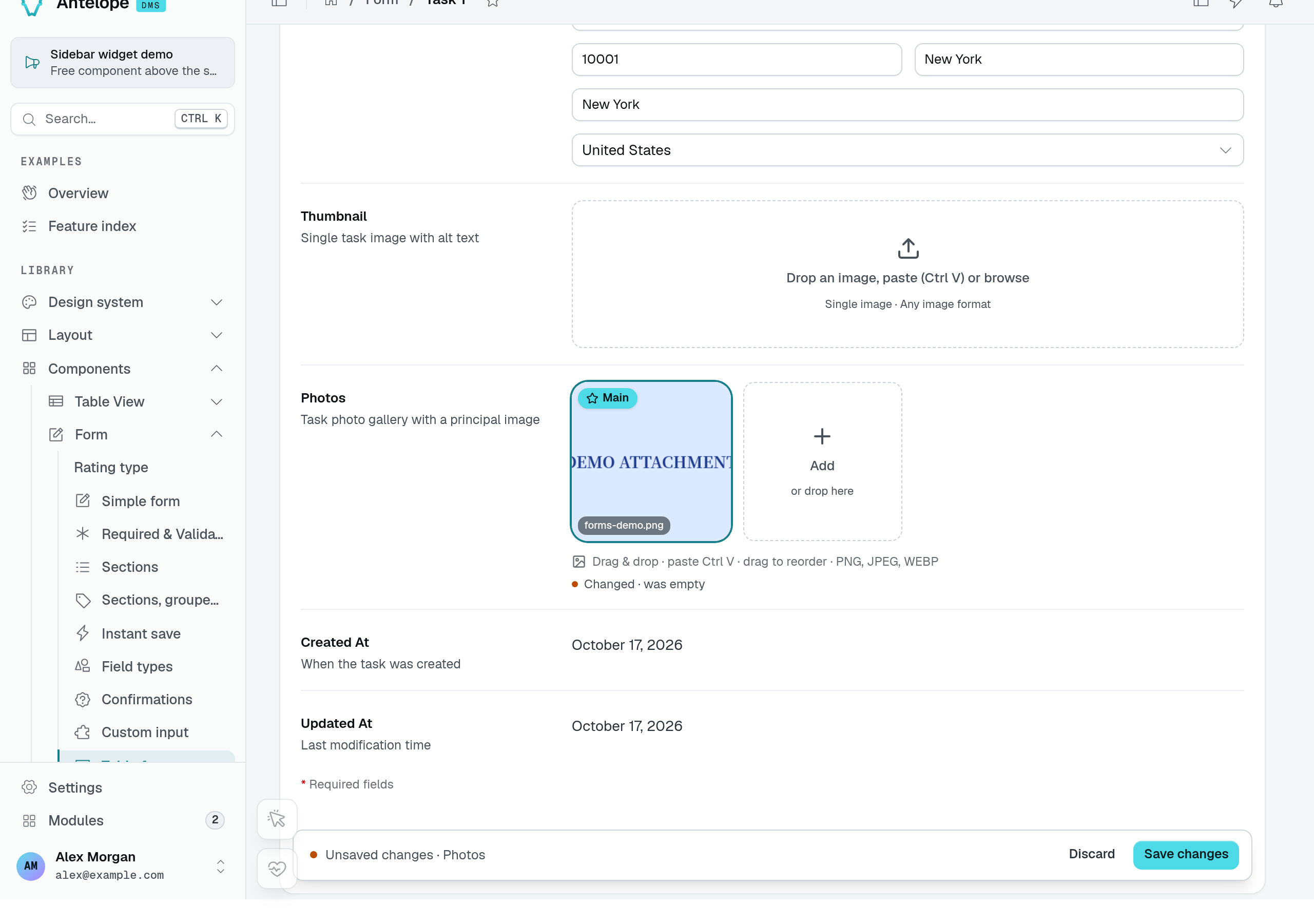Click the Design system palette icon

pos(29,302)
